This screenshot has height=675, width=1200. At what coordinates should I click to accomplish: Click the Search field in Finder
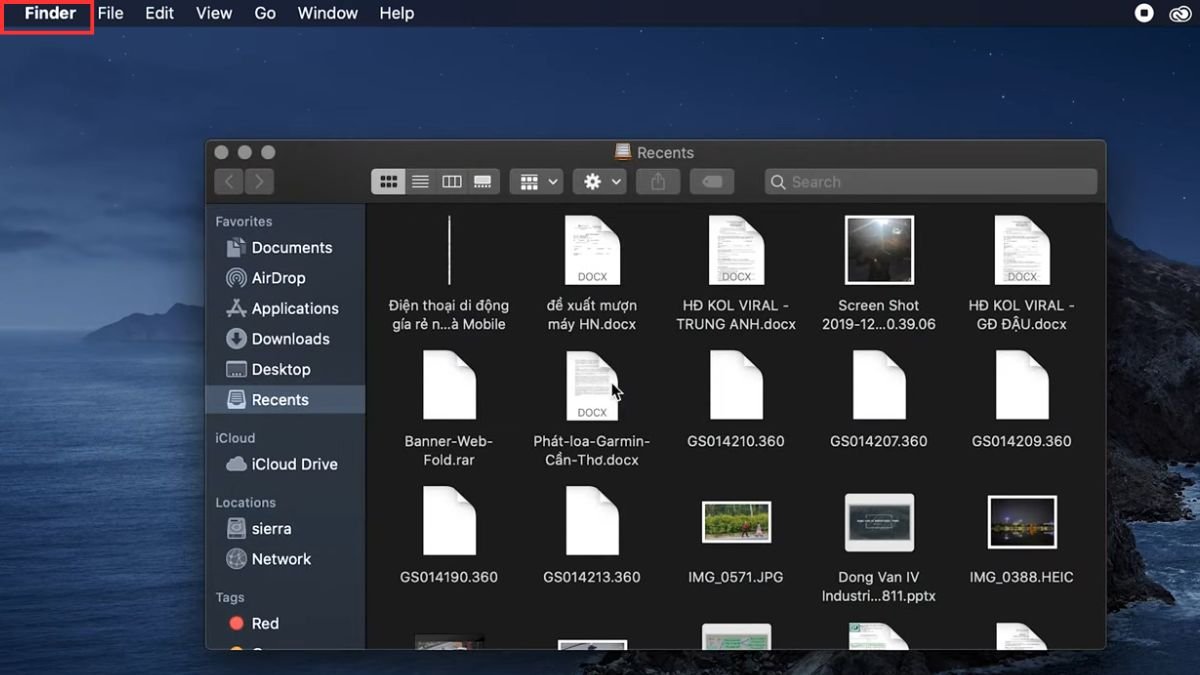pos(930,182)
